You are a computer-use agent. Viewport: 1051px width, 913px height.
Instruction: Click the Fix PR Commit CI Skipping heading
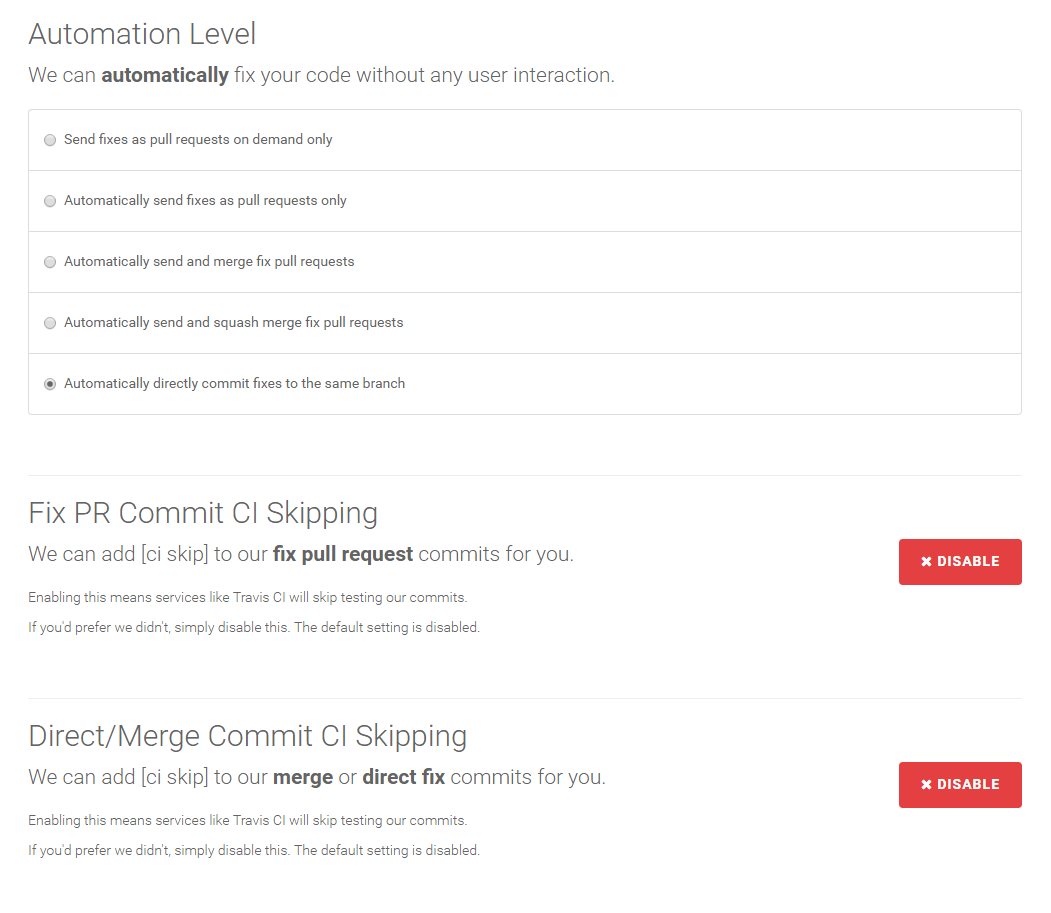point(203,513)
